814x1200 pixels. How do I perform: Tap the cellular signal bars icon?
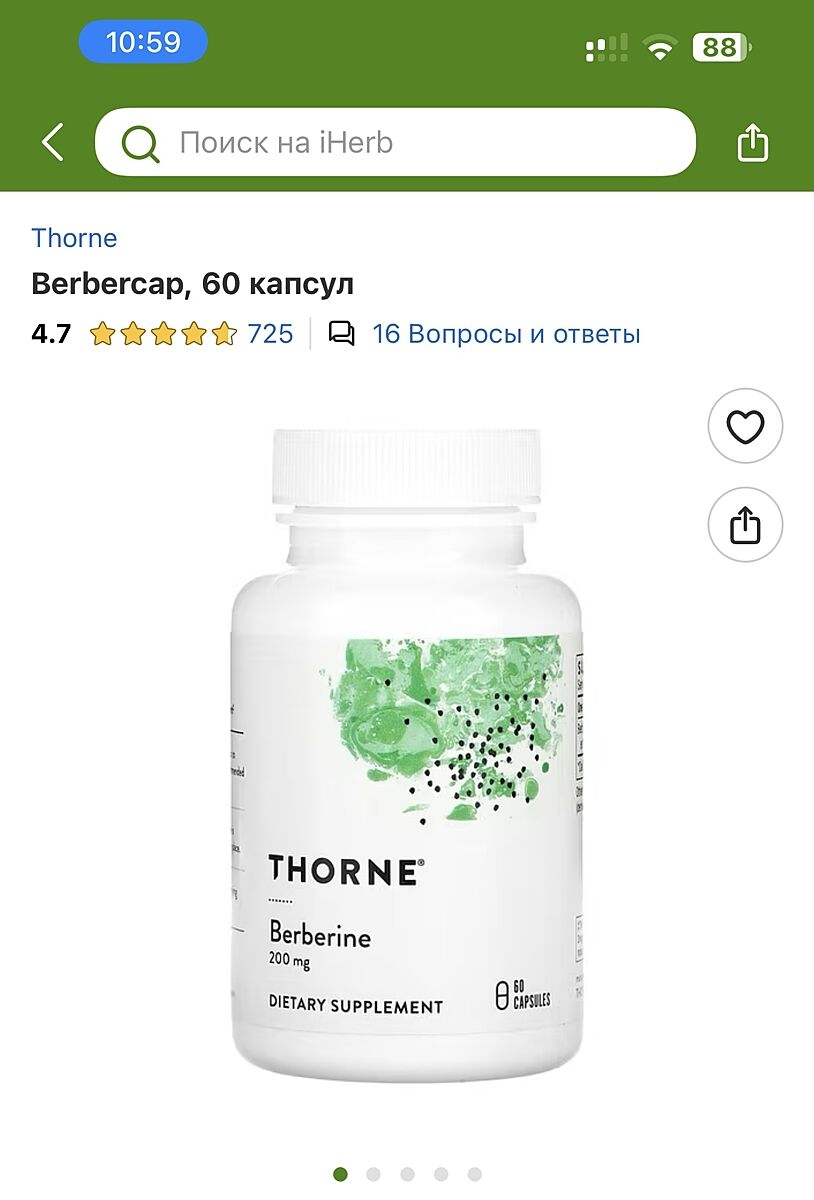click(606, 47)
